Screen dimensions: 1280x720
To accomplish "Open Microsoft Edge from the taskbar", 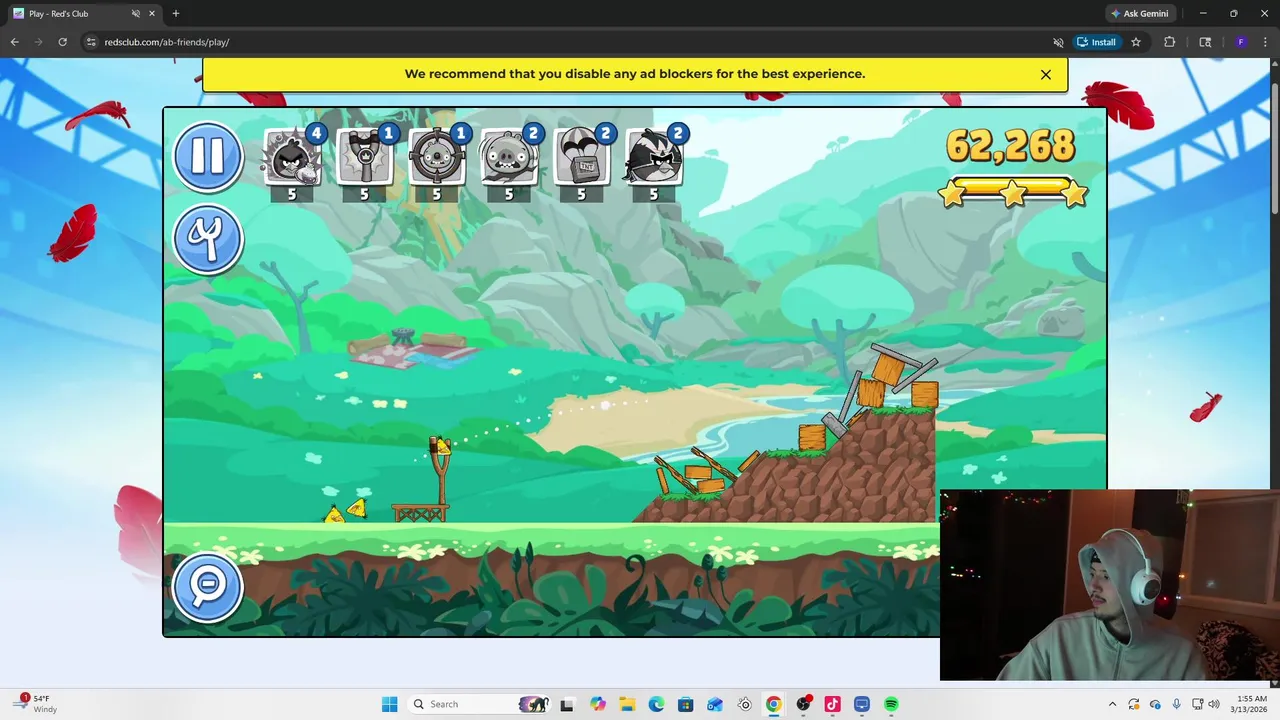I will tap(656, 704).
